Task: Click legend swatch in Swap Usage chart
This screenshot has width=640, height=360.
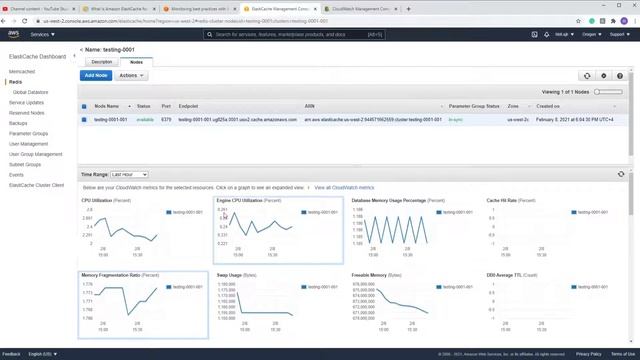Action: [304, 287]
